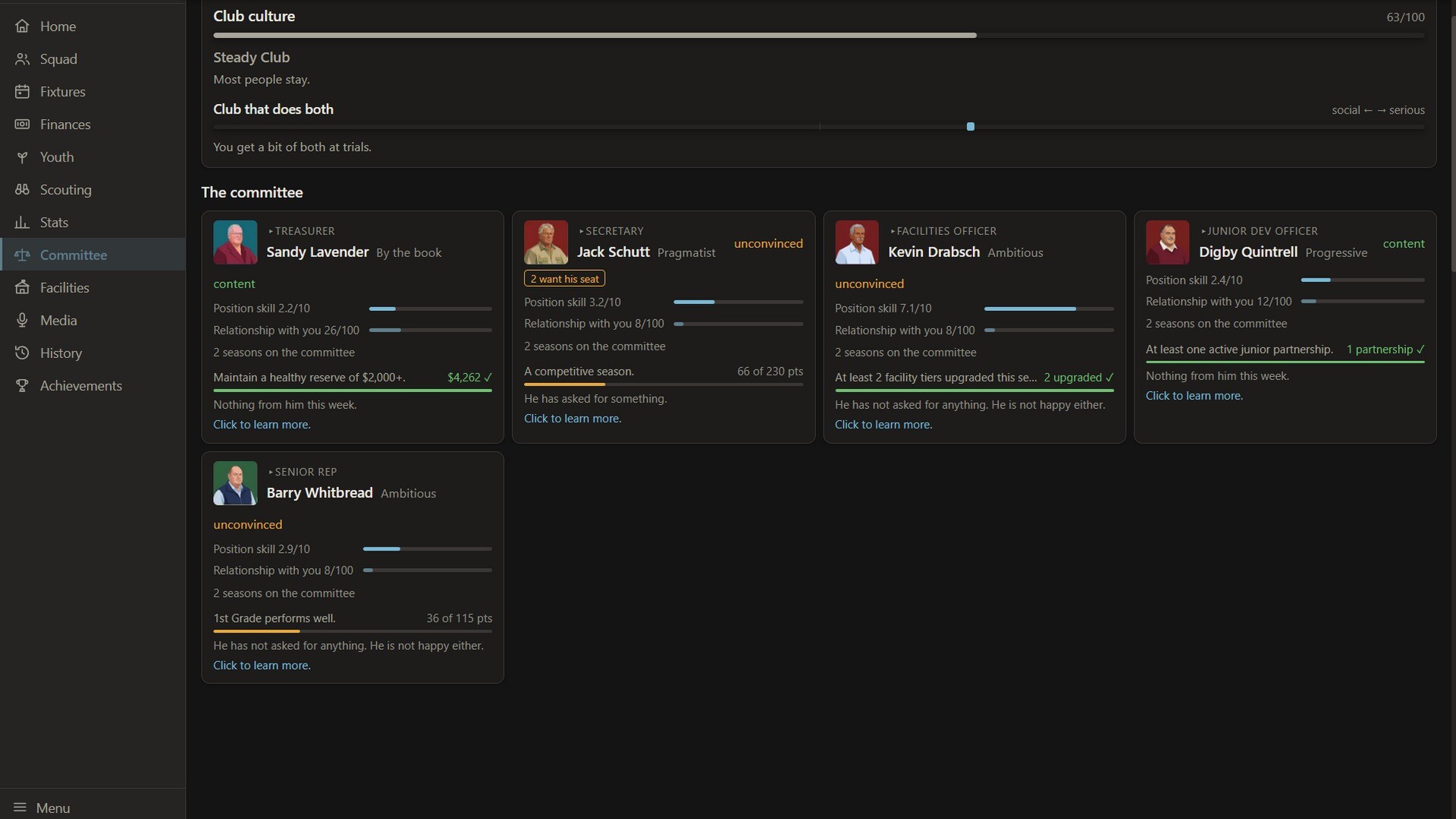Viewport: 1456px width, 819px height.
Task: Click the '66 of 230 pts' value
Action: coord(770,372)
